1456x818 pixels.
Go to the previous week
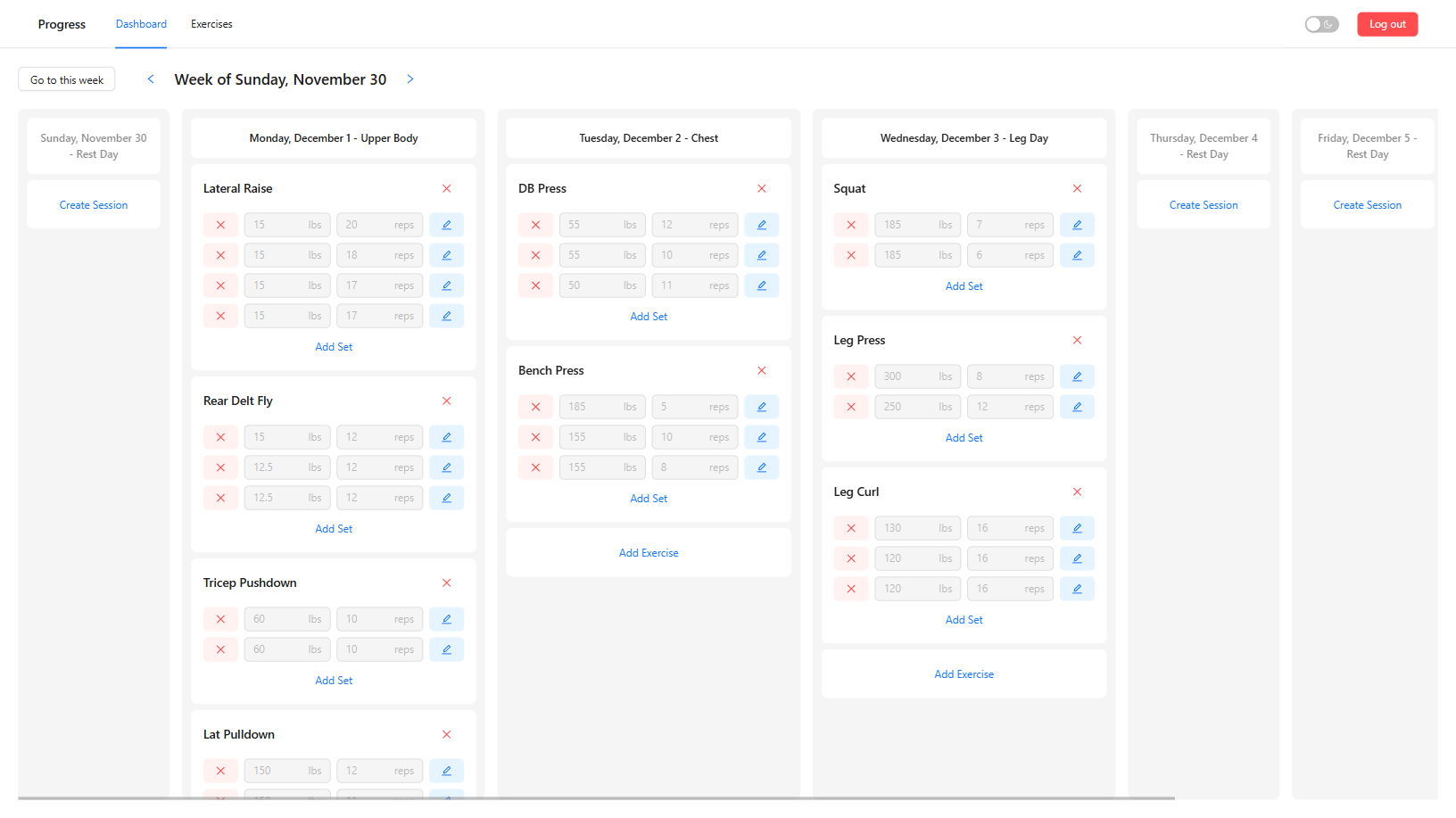pyautogui.click(x=151, y=79)
